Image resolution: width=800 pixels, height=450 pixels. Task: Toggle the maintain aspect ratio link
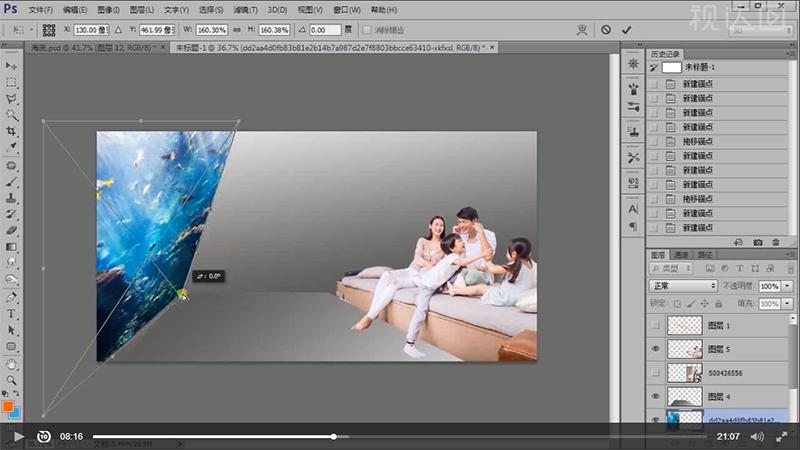[237, 30]
